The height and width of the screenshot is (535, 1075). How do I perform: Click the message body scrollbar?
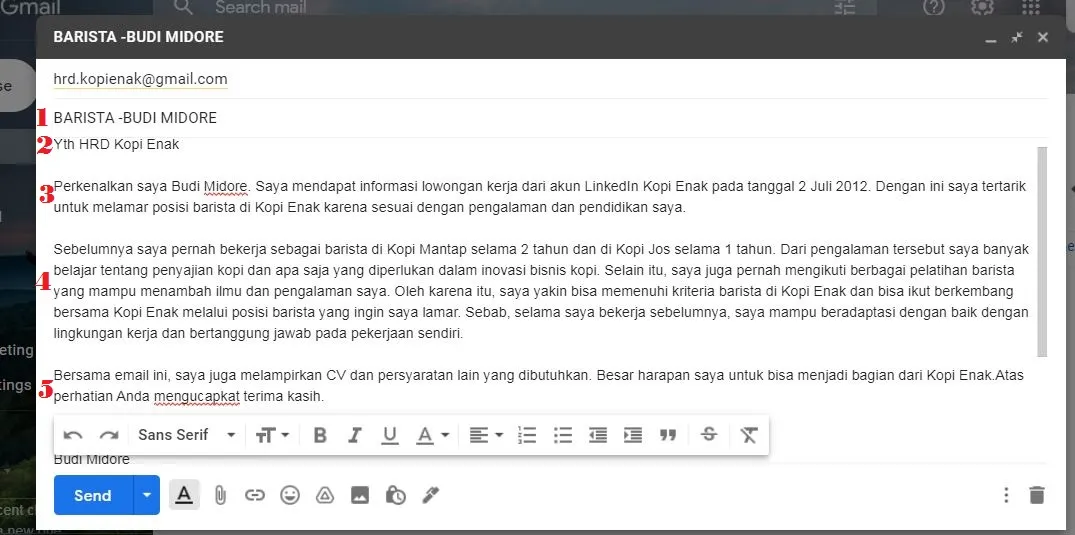pyautogui.click(x=1042, y=251)
